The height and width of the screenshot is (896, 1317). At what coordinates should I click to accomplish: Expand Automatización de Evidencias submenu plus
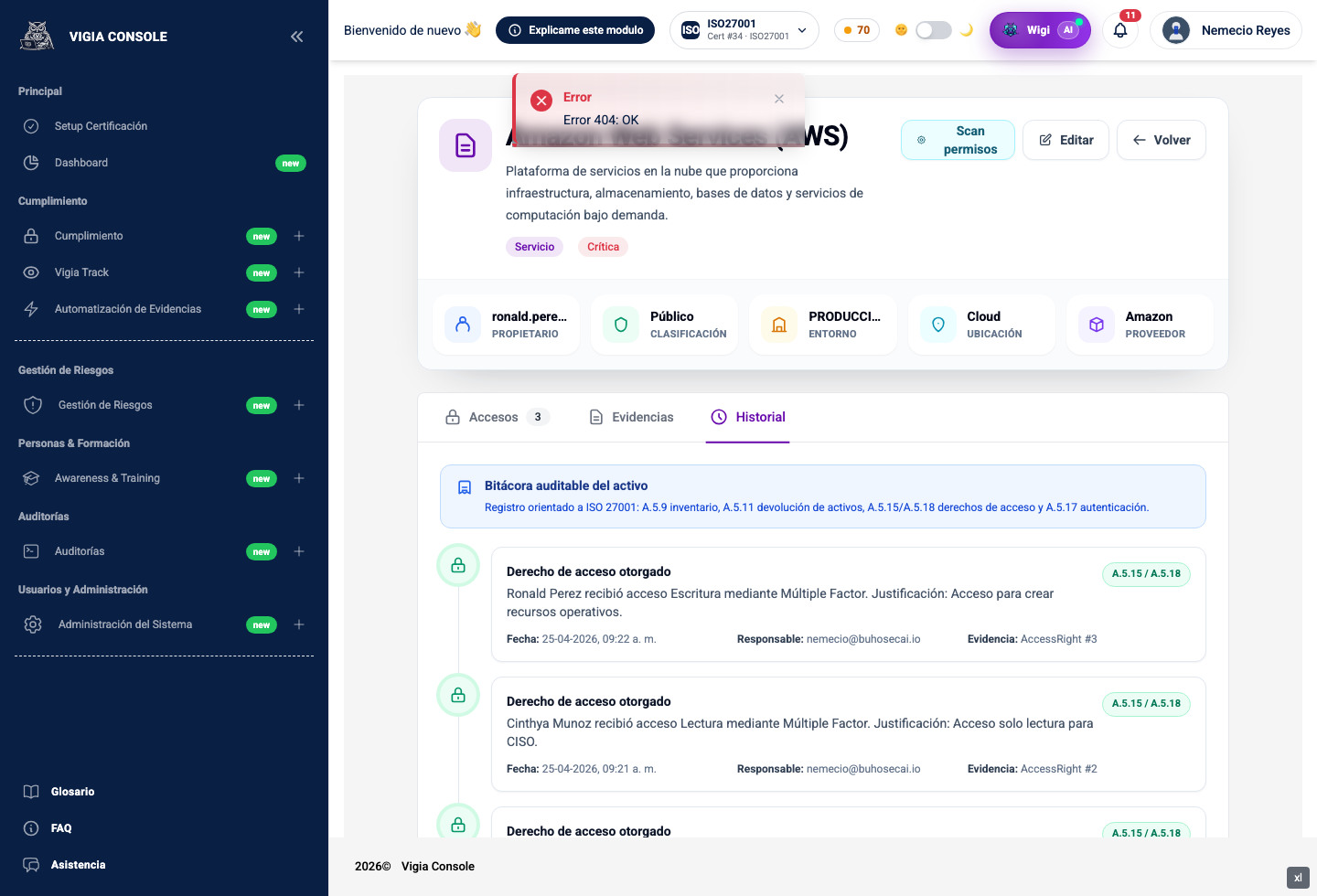pyautogui.click(x=299, y=309)
